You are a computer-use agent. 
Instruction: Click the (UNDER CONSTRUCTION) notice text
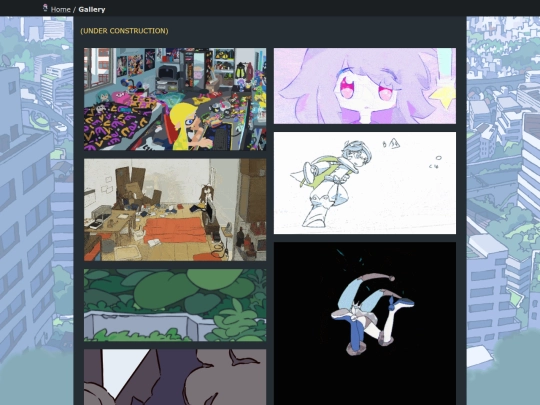pyautogui.click(x=124, y=31)
